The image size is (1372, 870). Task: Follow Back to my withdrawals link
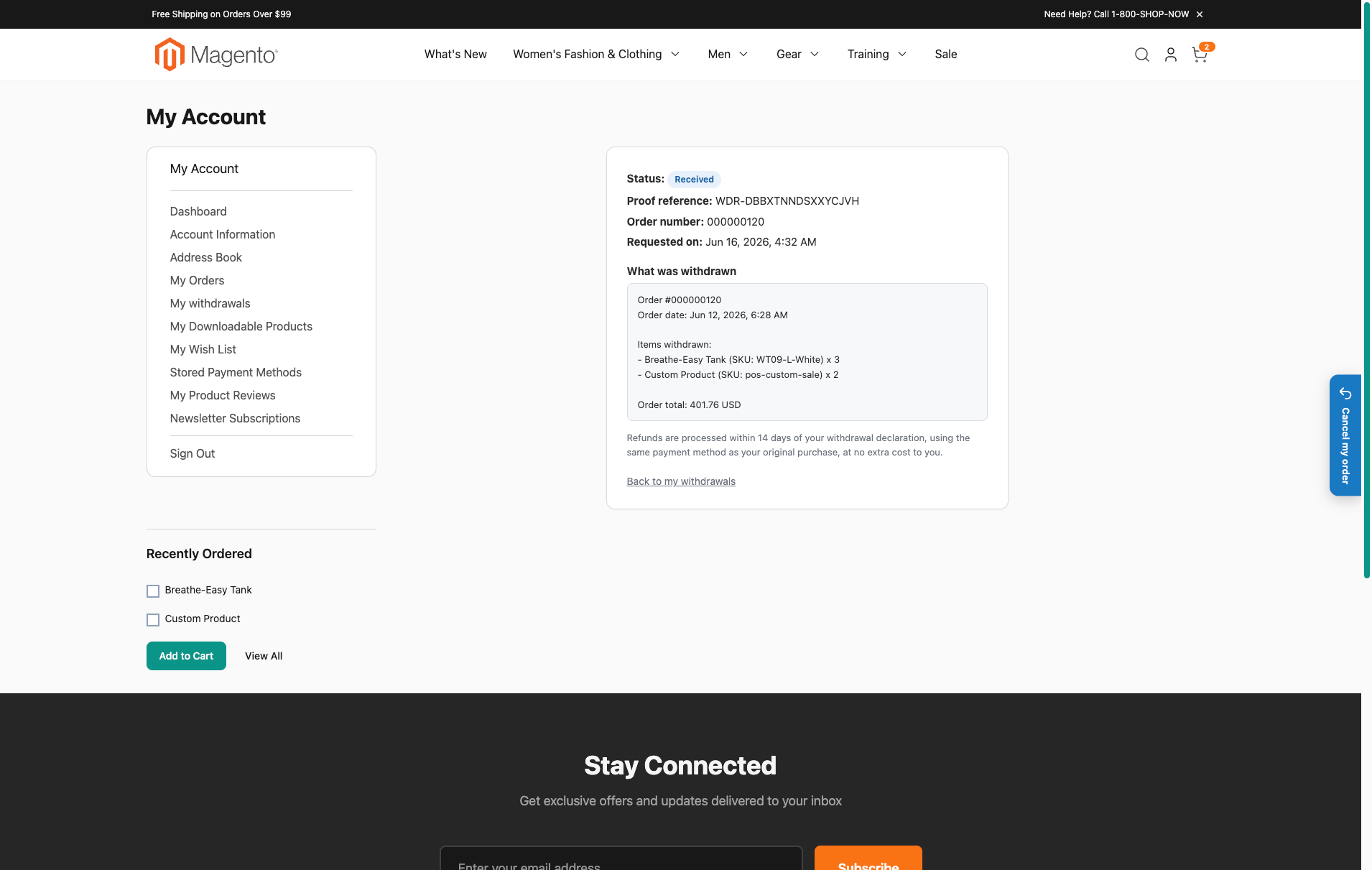[681, 481]
